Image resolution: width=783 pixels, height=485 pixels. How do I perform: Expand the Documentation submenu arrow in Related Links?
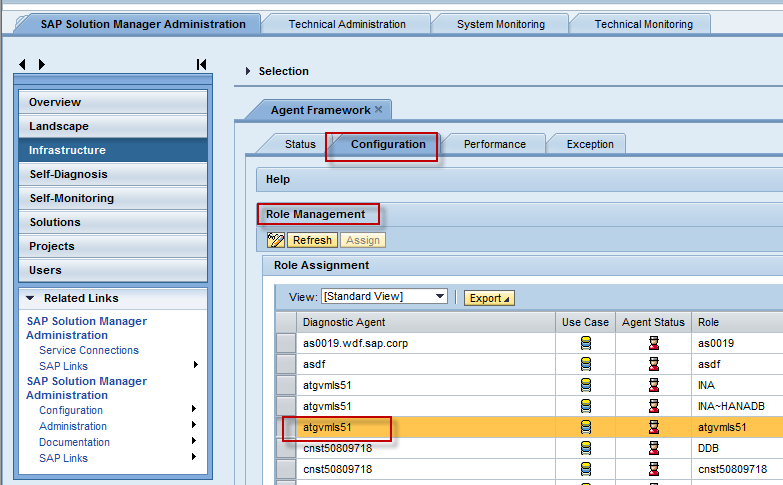[194, 441]
